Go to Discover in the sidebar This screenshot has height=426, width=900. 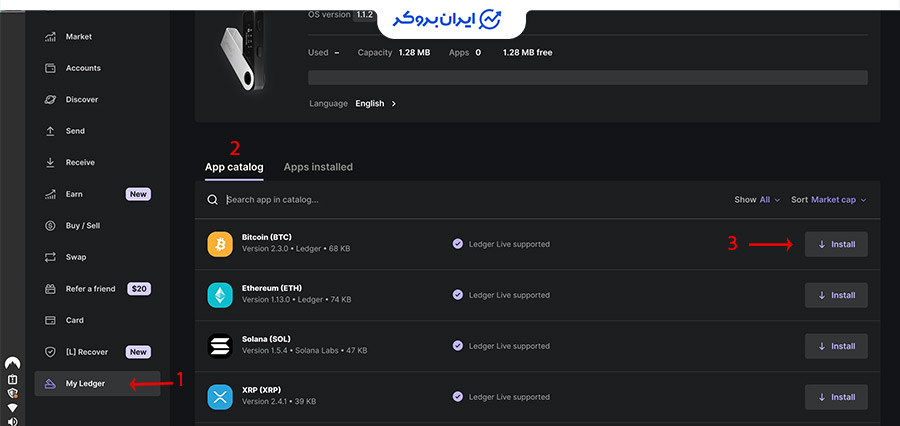(82, 100)
